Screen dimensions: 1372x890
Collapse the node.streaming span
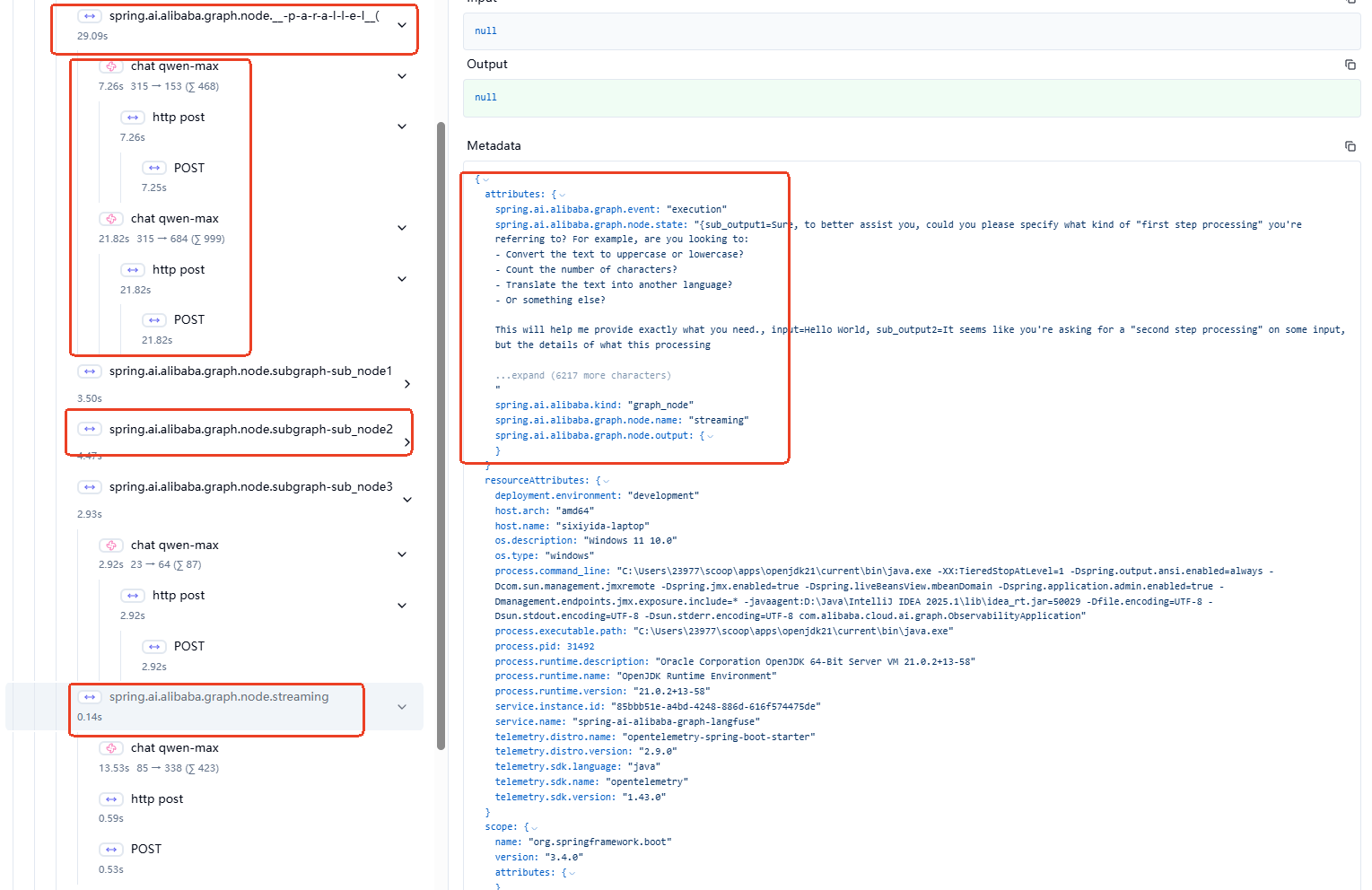click(402, 707)
